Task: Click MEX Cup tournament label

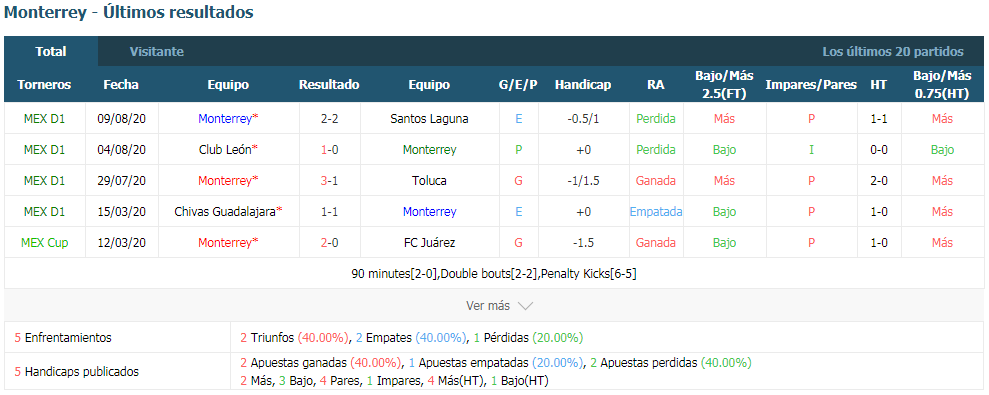Action: tap(44, 242)
